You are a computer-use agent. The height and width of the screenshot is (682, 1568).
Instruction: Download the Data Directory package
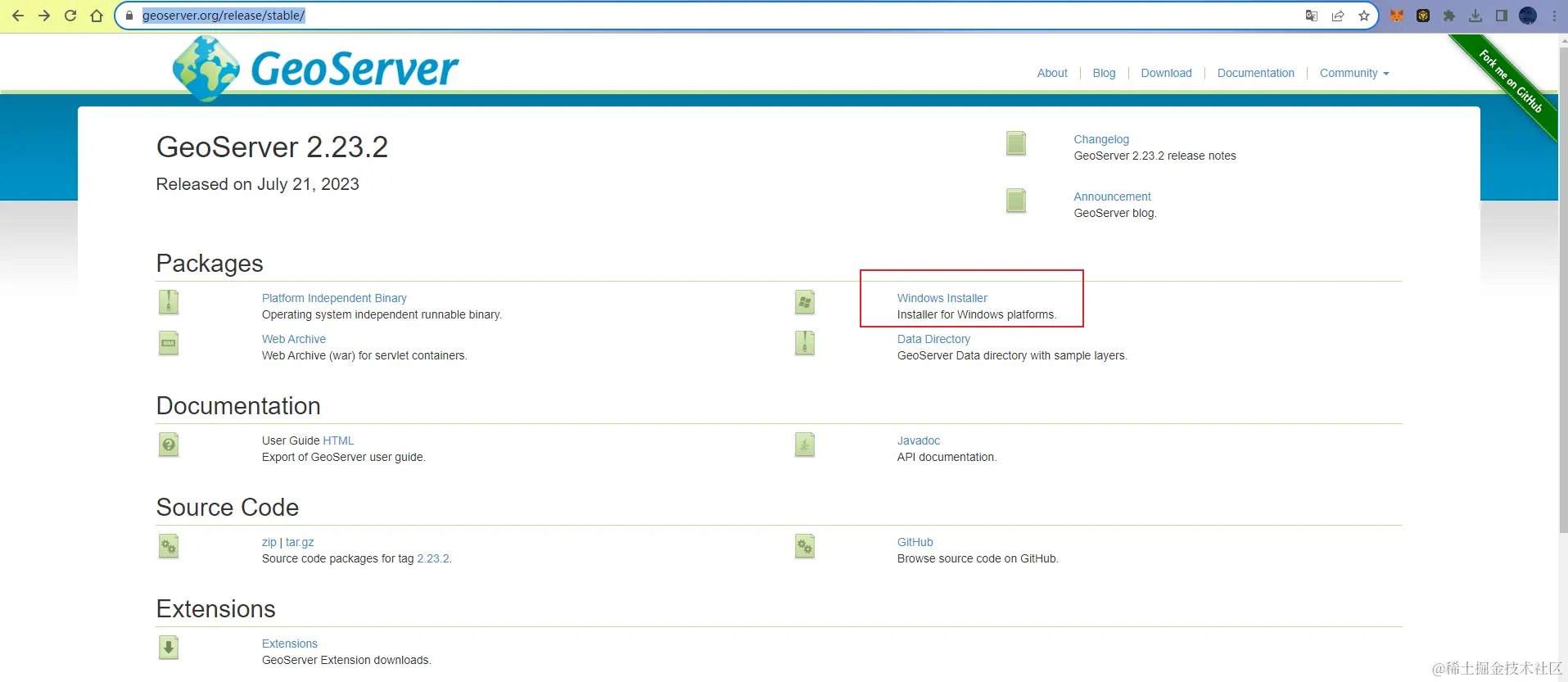[x=933, y=339]
